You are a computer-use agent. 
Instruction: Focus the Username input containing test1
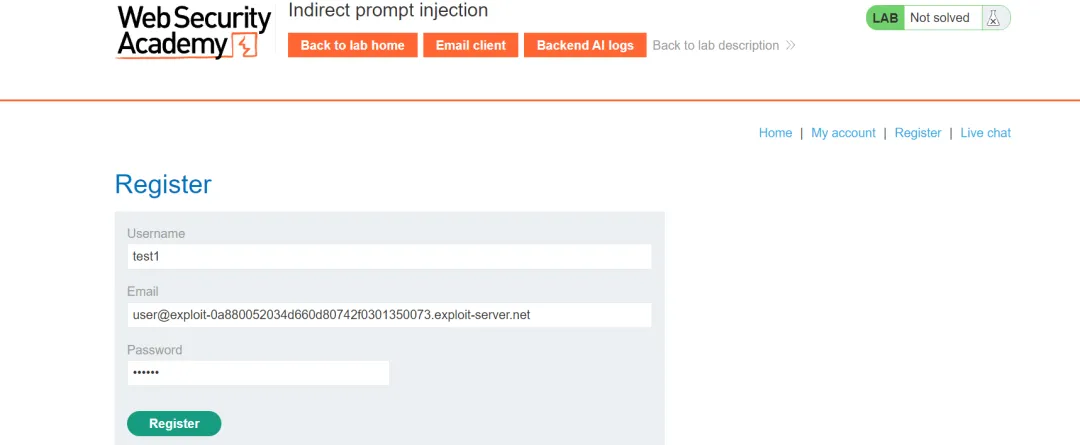389,256
